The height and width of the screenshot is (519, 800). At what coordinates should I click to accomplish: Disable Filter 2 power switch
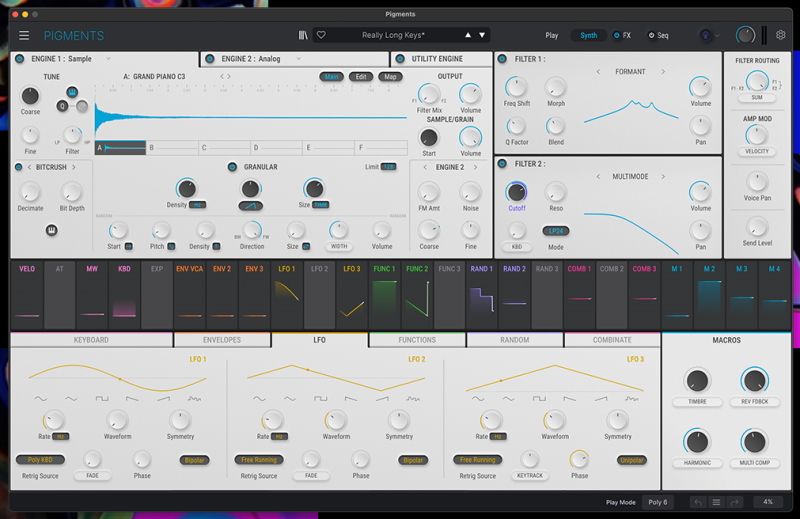[x=503, y=163]
